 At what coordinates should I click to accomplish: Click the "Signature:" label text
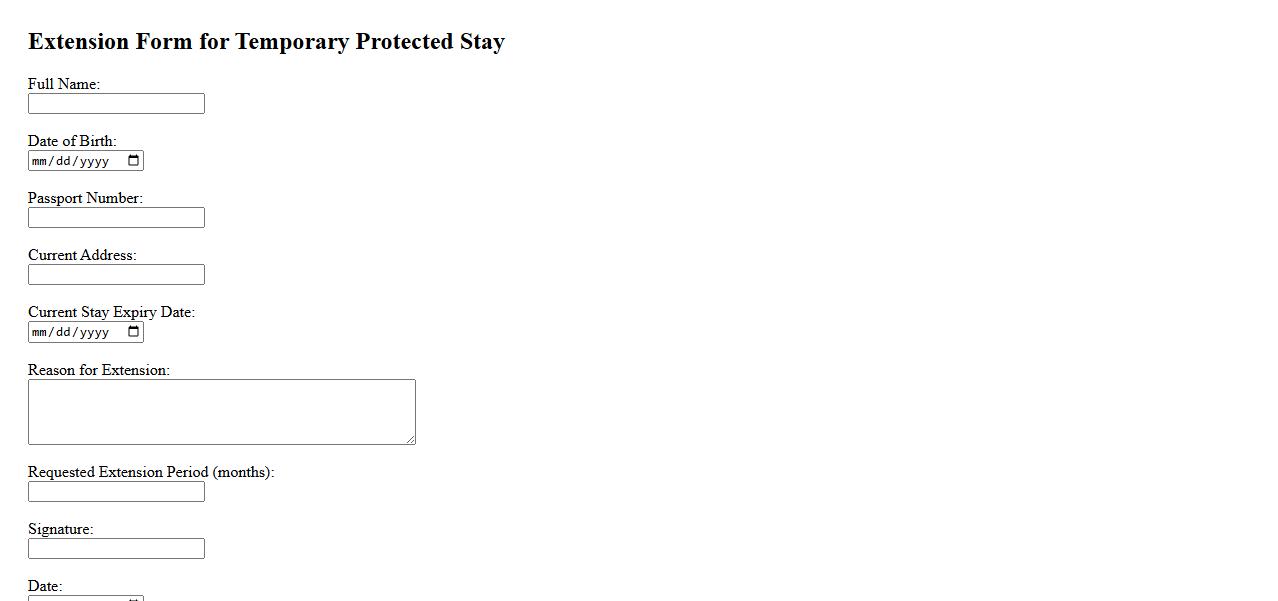pyautogui.click(x=60, y=529)
